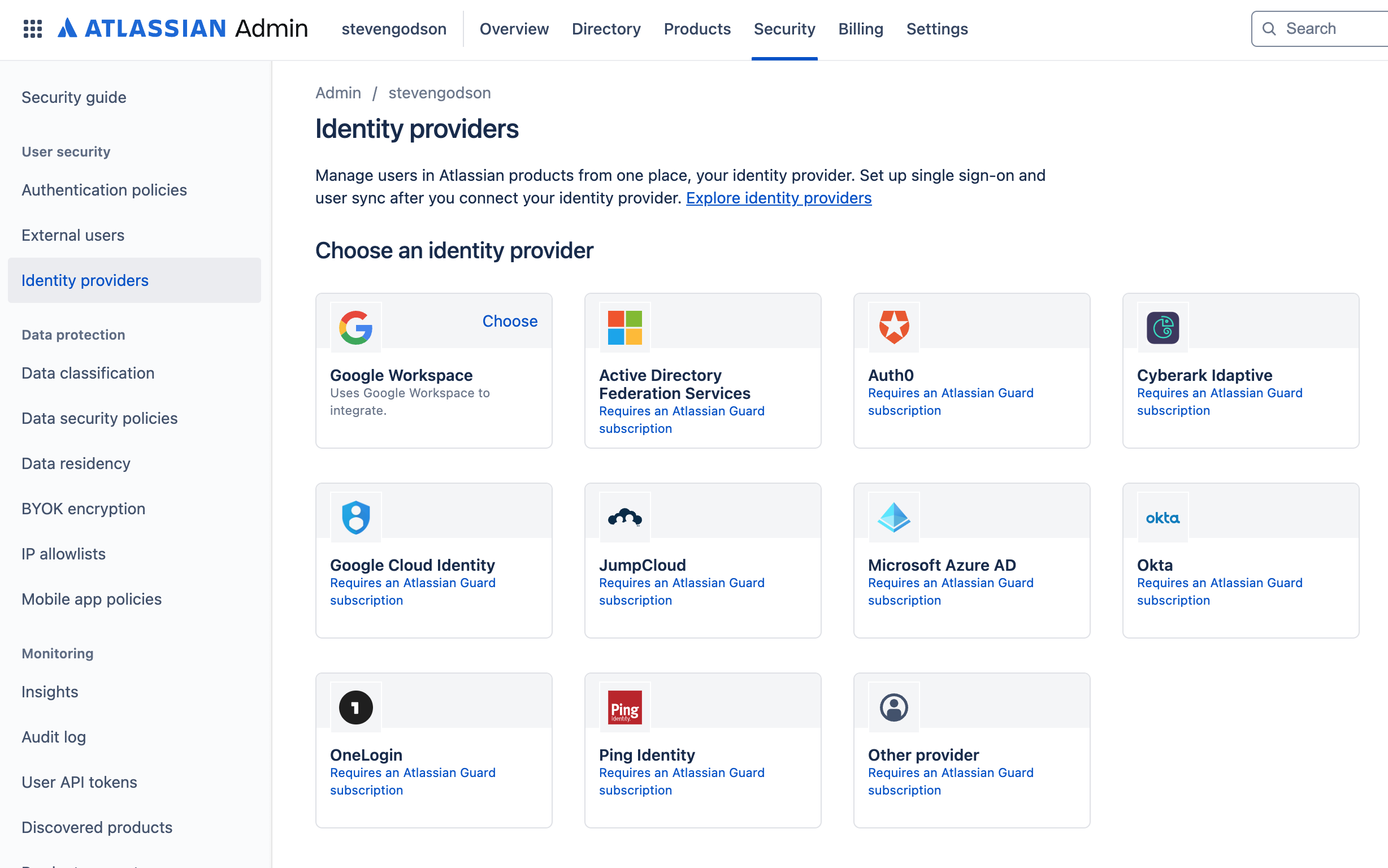Image resolution: width=1388 pixels, height=868 pixels.
Task: Click the JumpCloud card title
Action: click(x=643, y=565)
